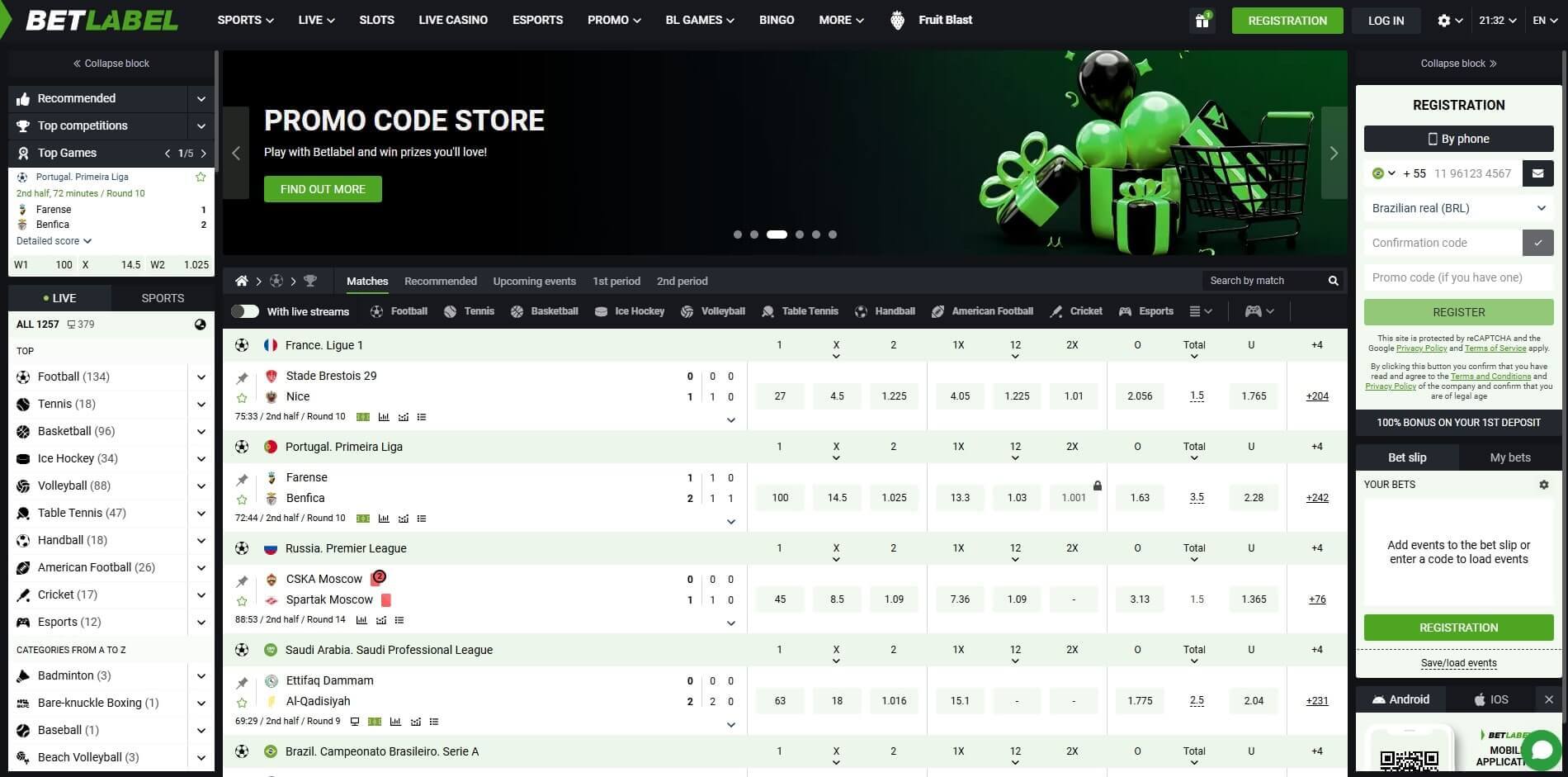1568x777 pixels.
Task: Click the Save/load events link
Action: (1458, 663)
